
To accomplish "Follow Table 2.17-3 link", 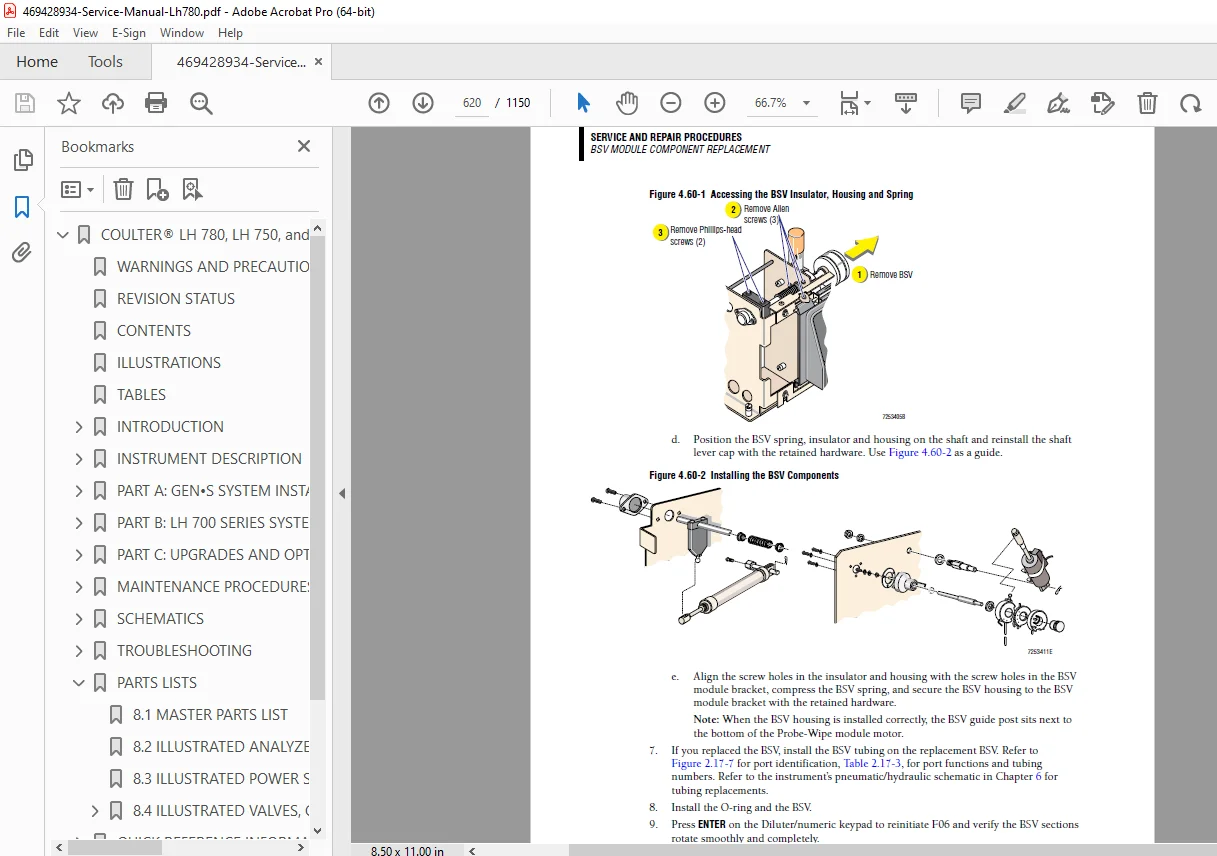I will [873, 764].
